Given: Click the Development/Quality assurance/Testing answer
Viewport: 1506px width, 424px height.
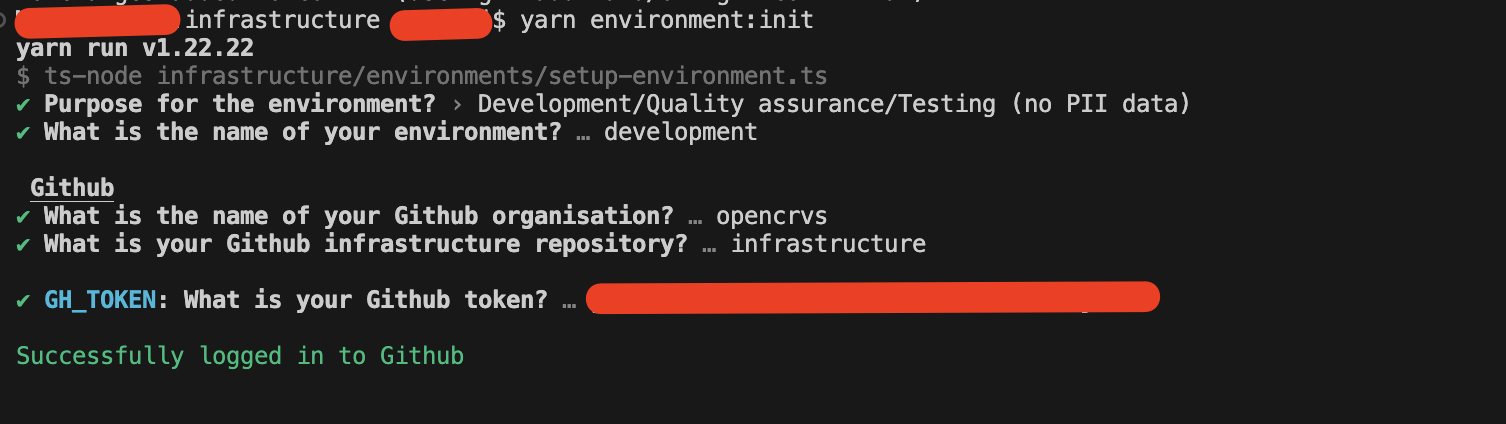Looking at the screenshot, I should click(834, 104).
